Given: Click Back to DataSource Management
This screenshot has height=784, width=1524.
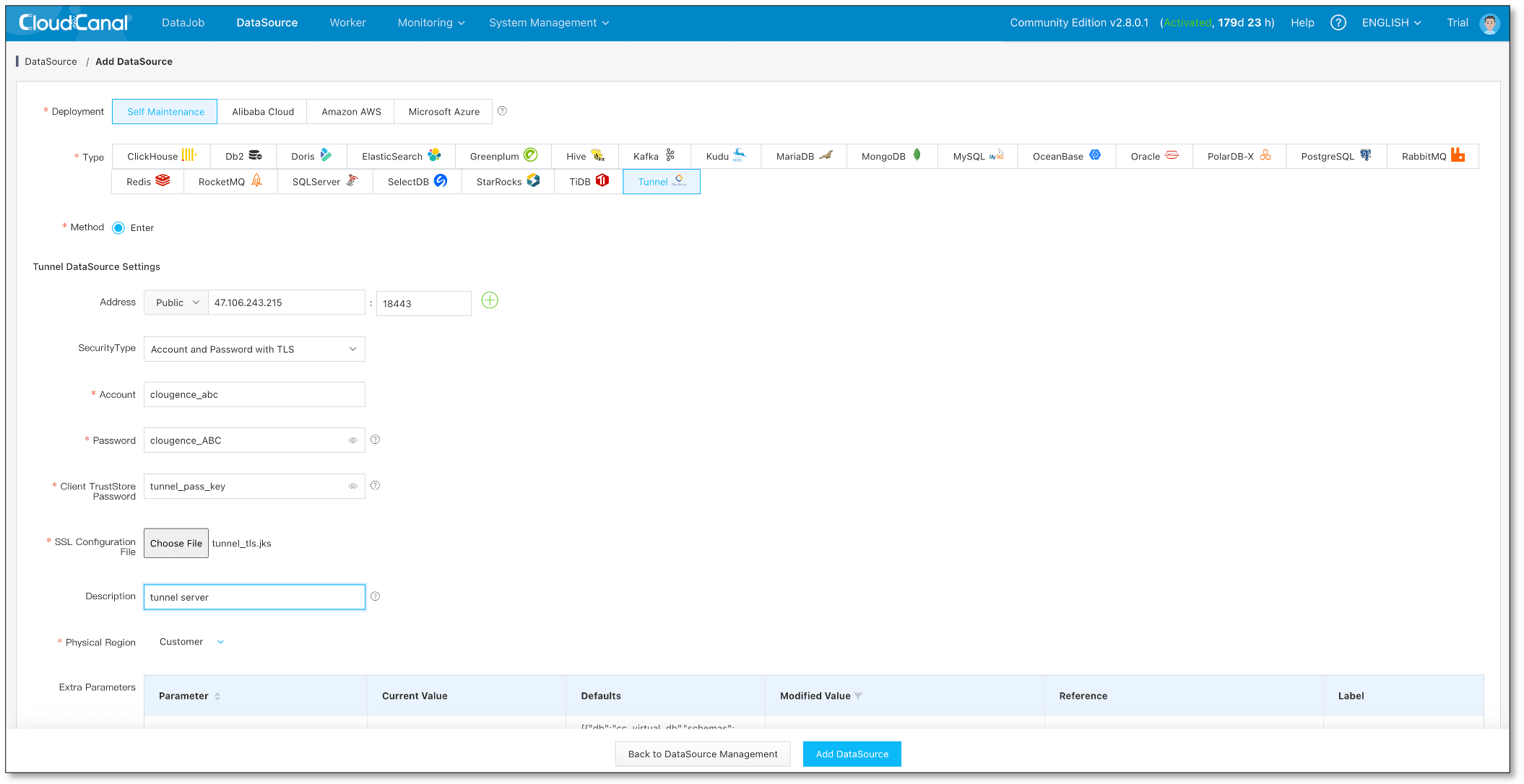Looking at the screenshot, I should (702, 754).
